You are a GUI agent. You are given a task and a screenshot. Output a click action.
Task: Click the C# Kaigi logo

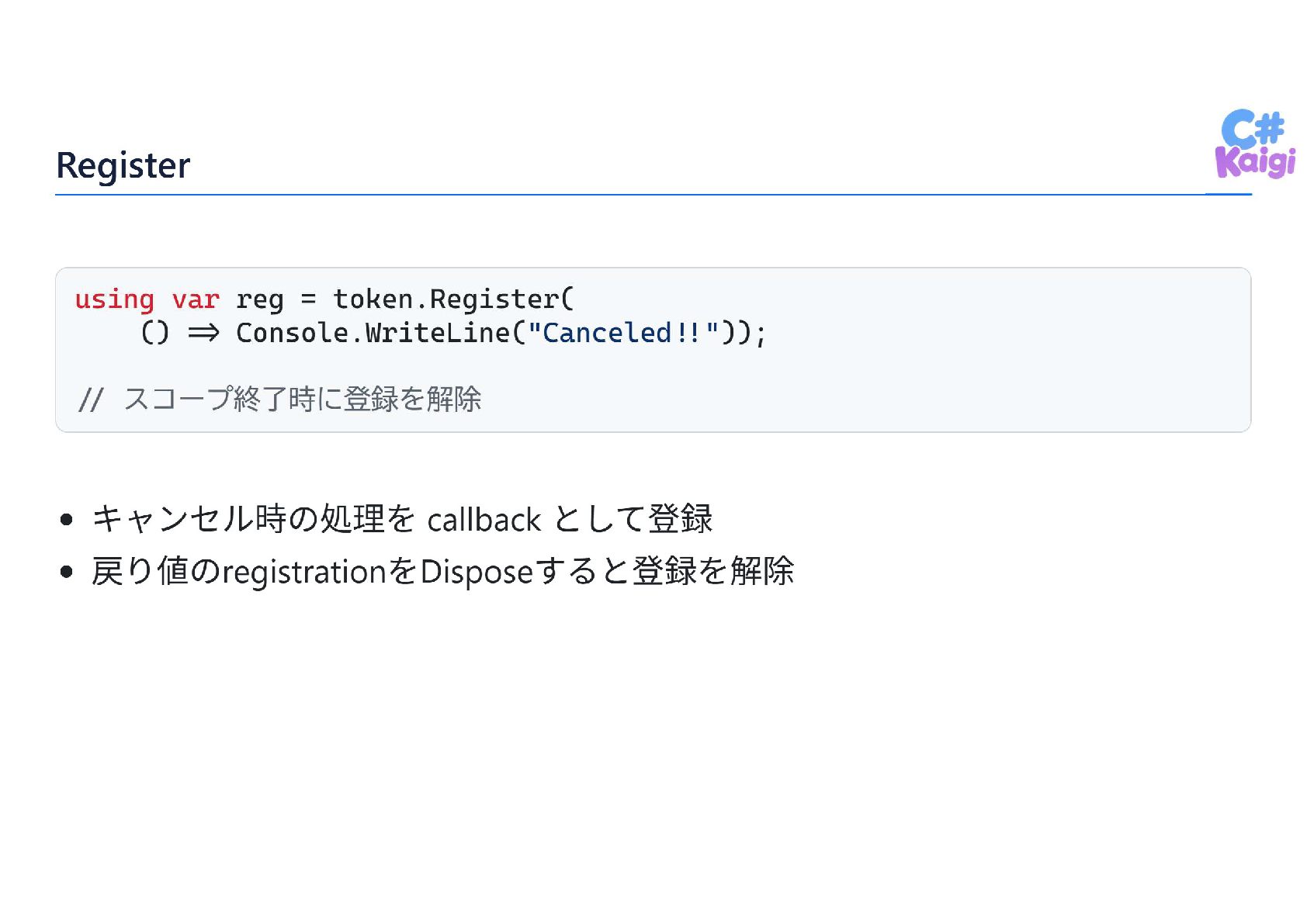1255,144
